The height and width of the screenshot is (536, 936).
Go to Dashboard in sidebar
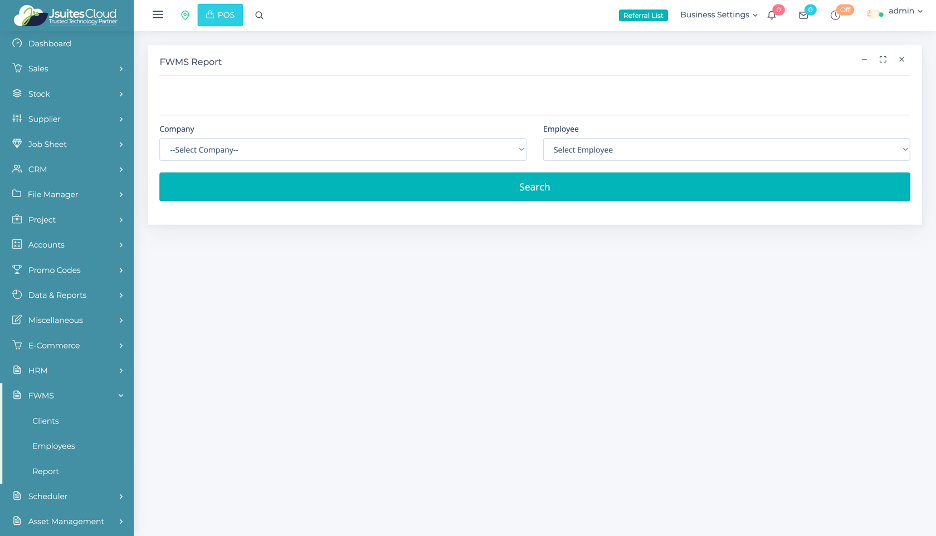(49, 44)
